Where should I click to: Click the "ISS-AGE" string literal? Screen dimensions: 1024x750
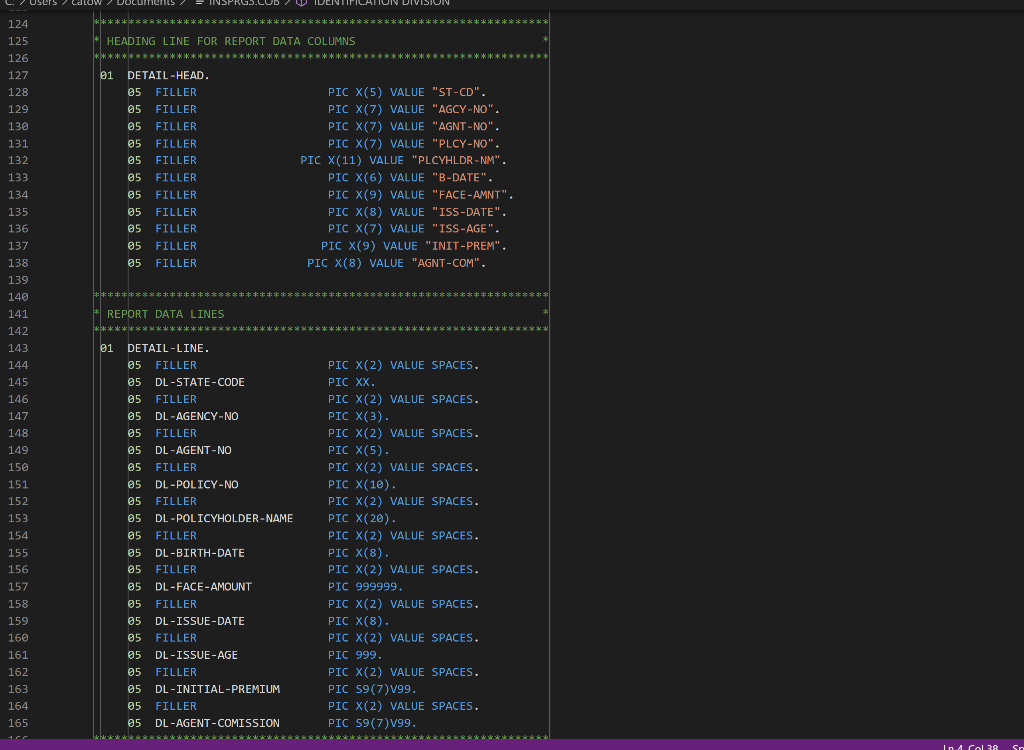(462, 229)
